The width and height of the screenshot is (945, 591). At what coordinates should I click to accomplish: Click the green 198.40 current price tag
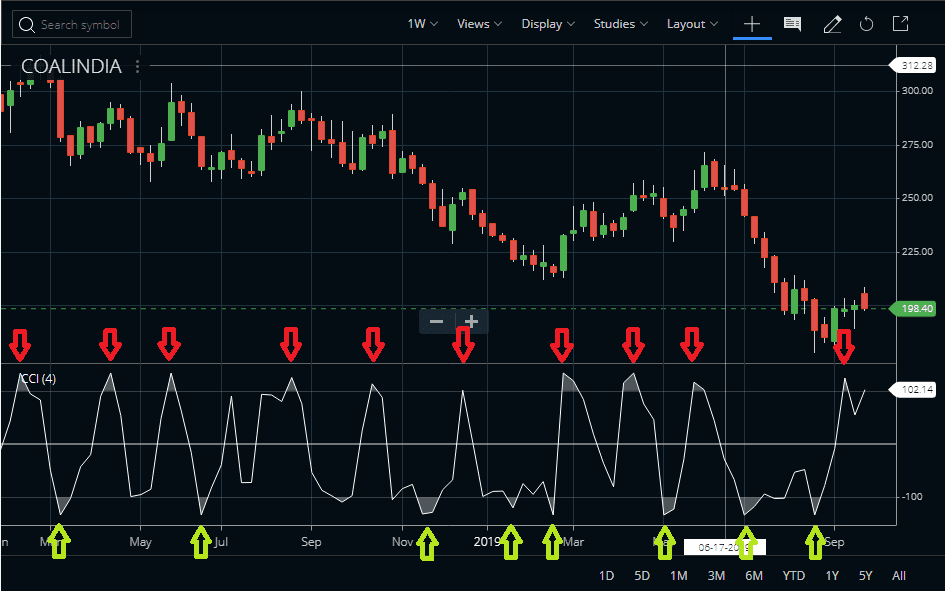click(913, 308)
